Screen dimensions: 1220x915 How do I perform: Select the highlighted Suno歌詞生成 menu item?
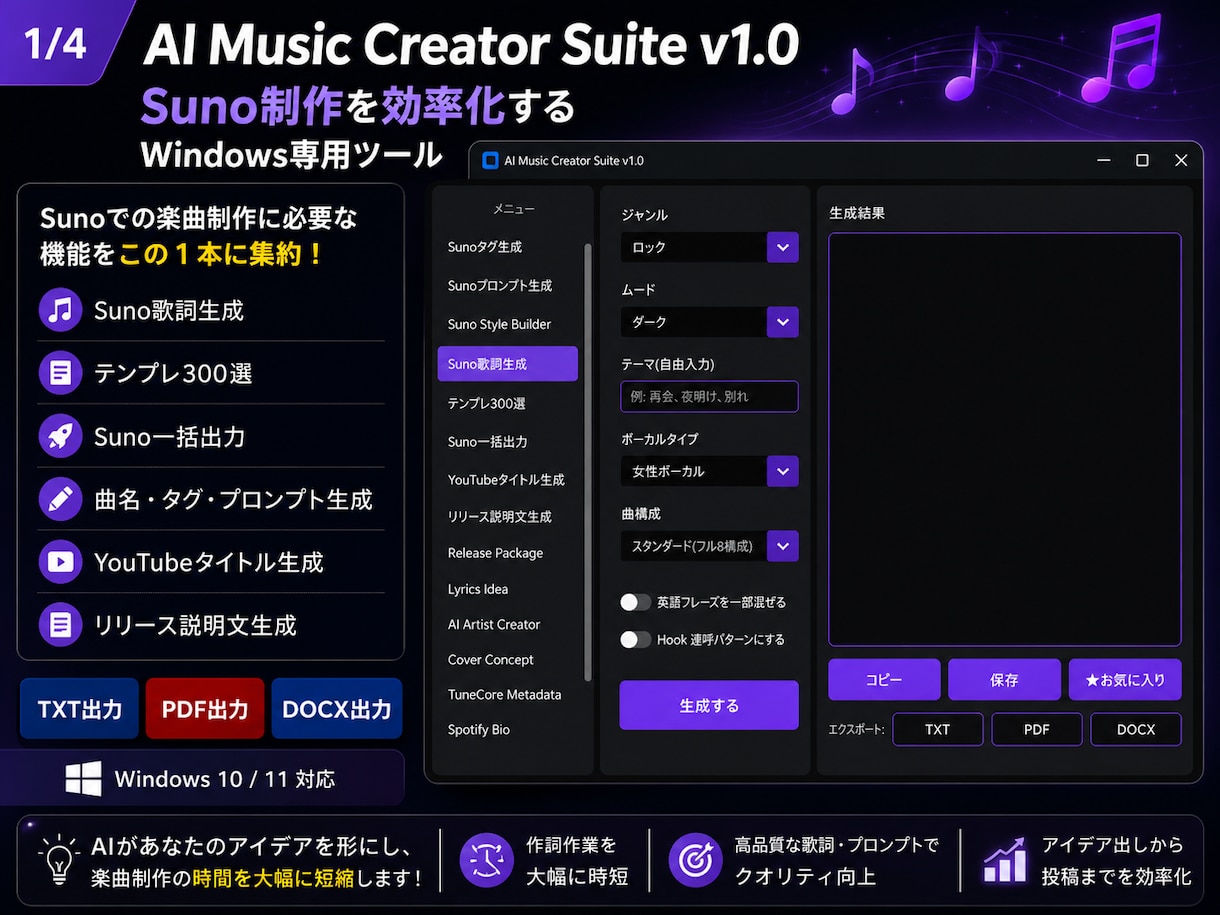[x=508, y=364]
